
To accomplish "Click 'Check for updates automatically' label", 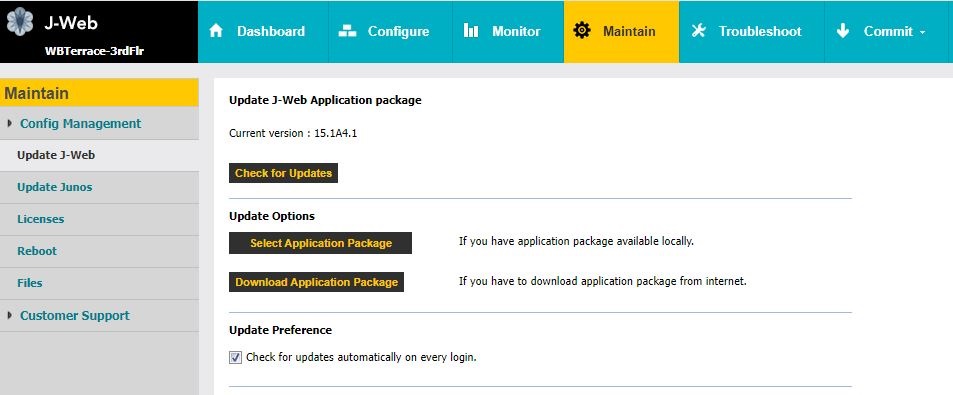I will point(361,357).
